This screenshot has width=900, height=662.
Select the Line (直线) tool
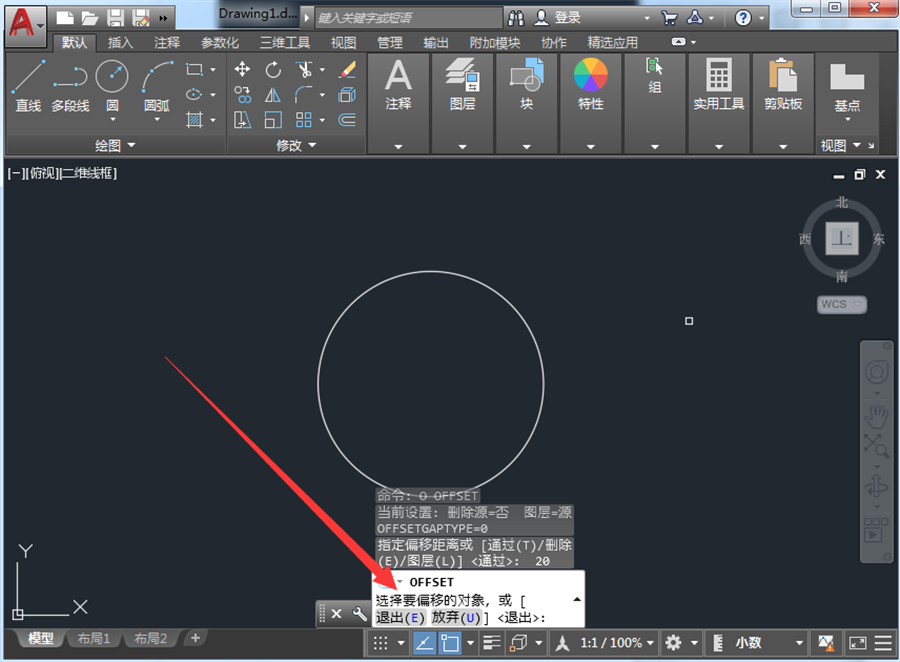tap(28, 86)
